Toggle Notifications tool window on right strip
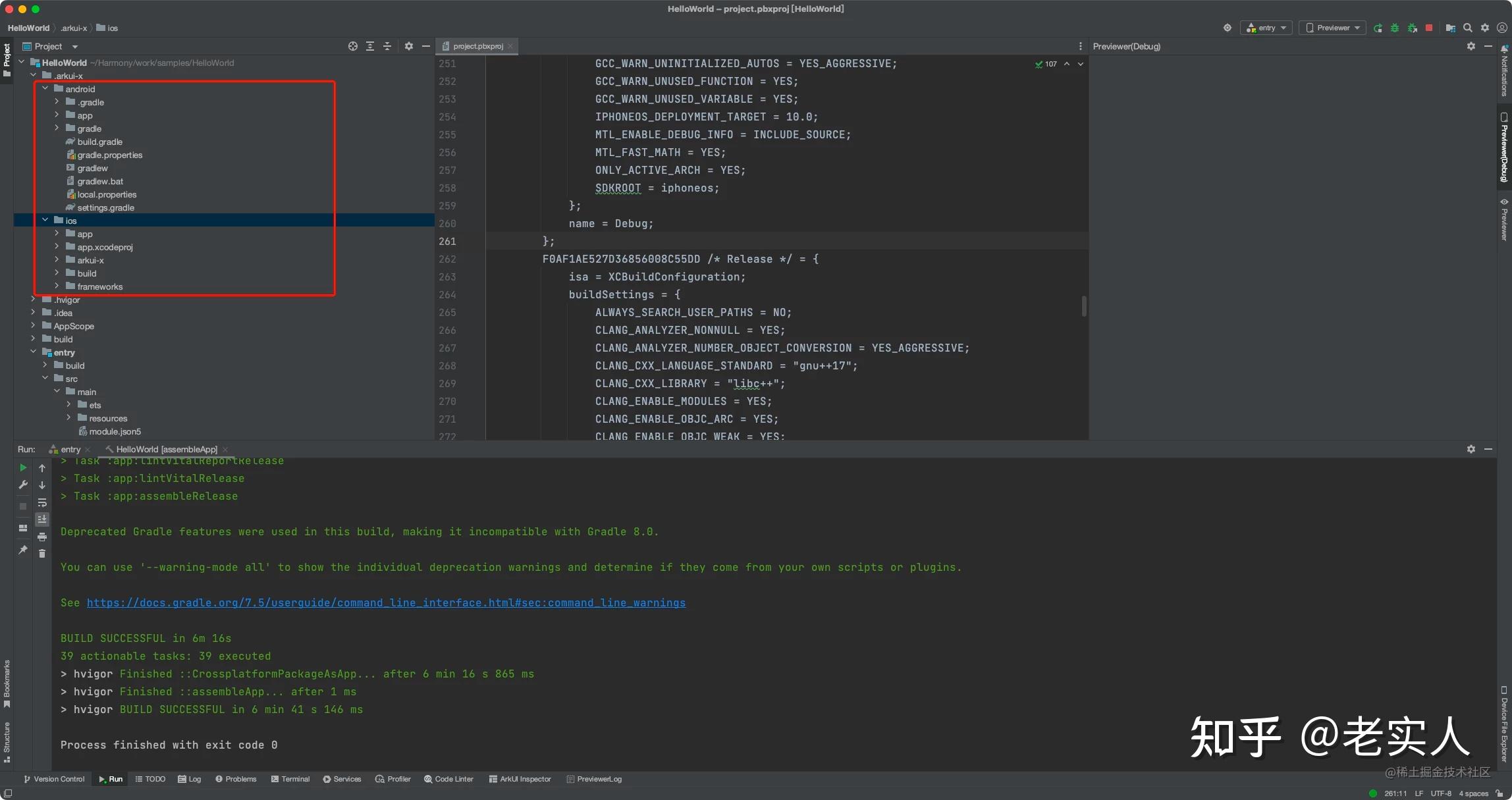 click(x=1504, y=70)
